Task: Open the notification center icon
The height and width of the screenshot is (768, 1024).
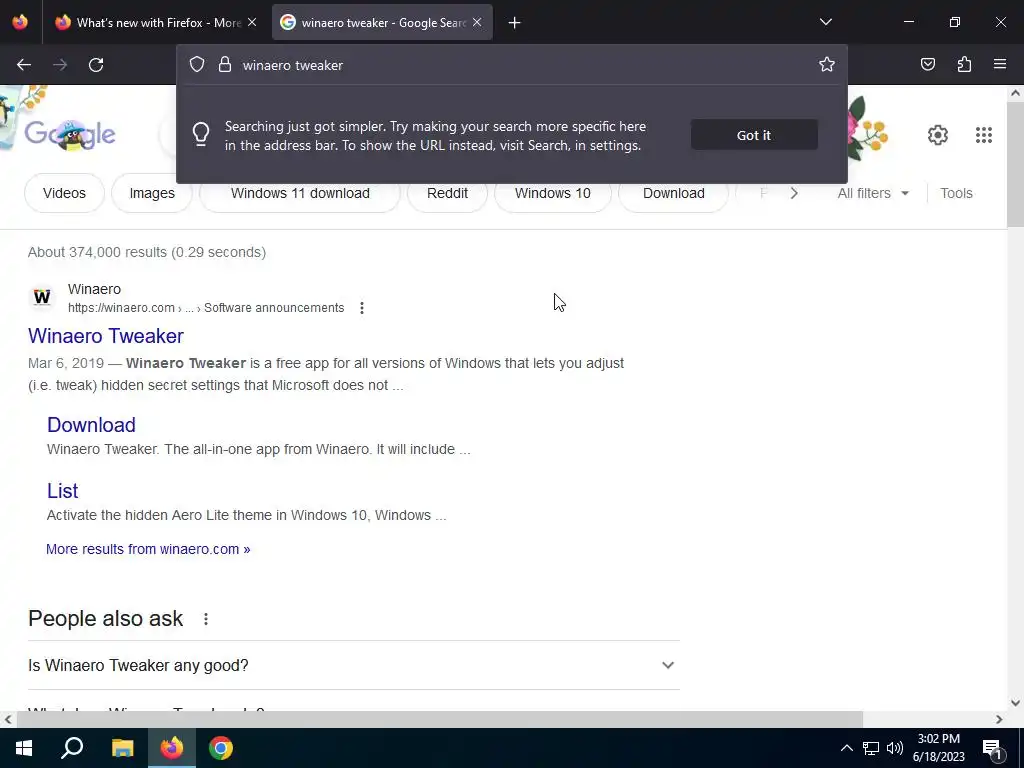Action: tap(991, 748)
